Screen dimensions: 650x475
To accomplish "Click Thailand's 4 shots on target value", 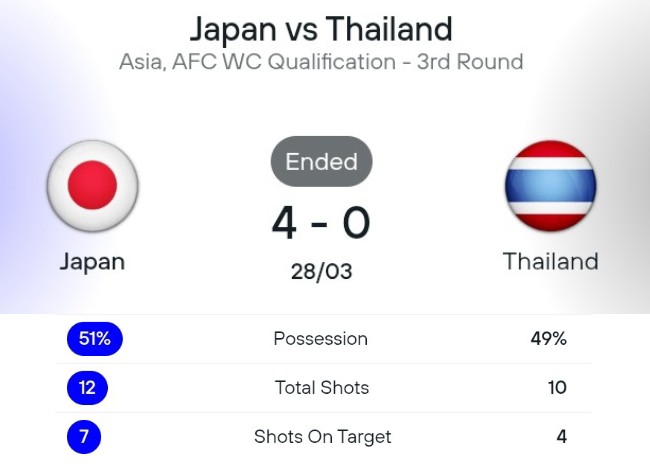I will tap(561, 437).
